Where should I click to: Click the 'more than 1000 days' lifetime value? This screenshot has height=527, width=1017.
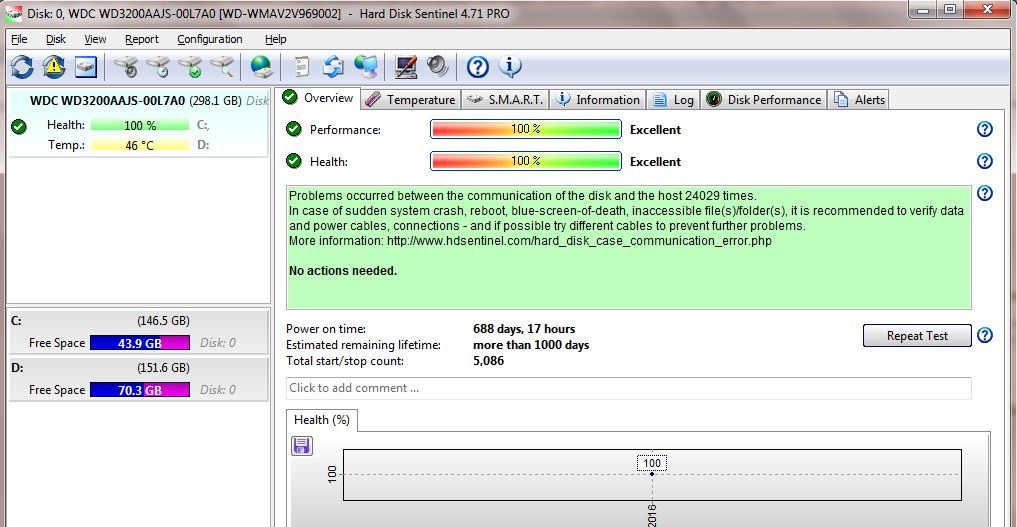pos(531,345)
